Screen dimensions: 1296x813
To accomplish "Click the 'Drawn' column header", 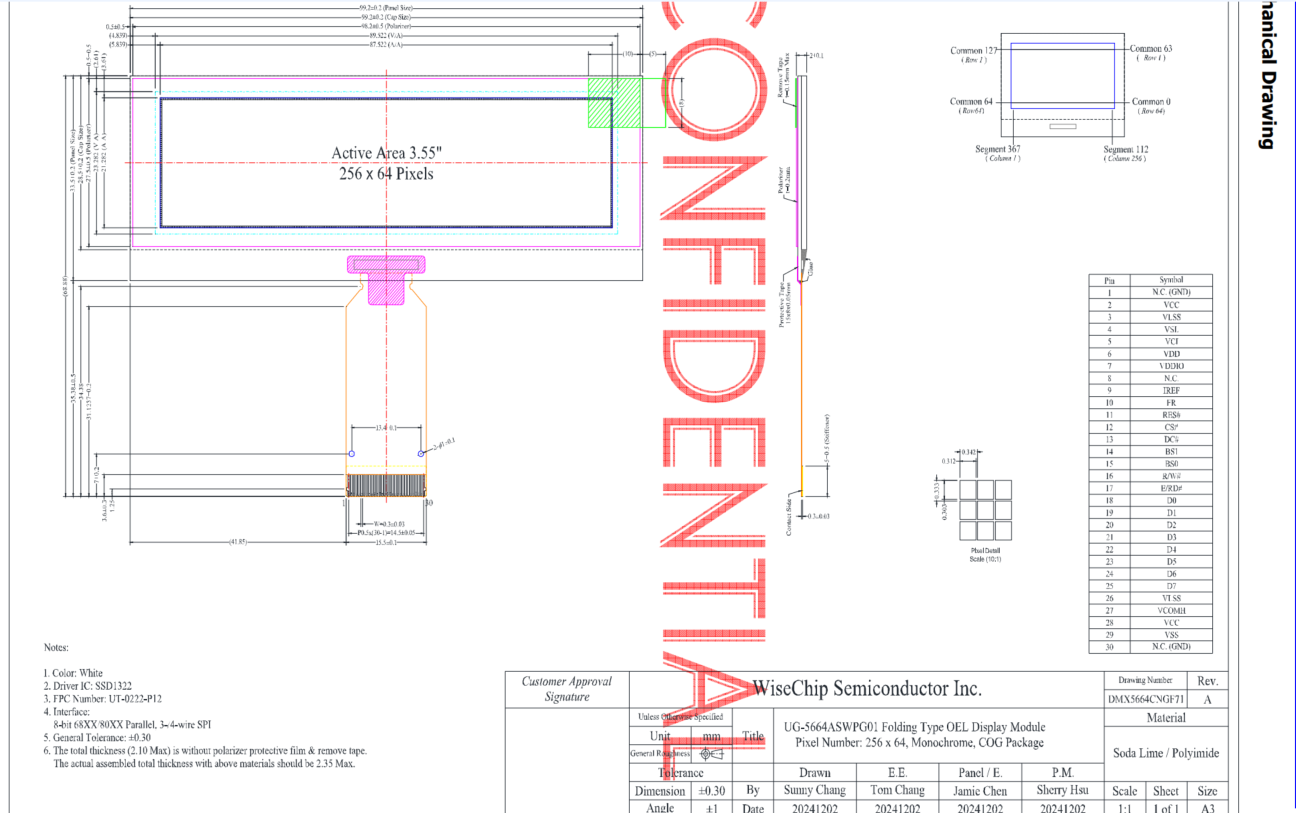I will [814, 772].
